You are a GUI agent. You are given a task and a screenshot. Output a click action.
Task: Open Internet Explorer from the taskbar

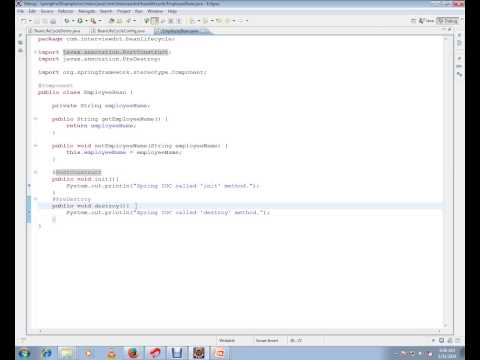[46, 353]
